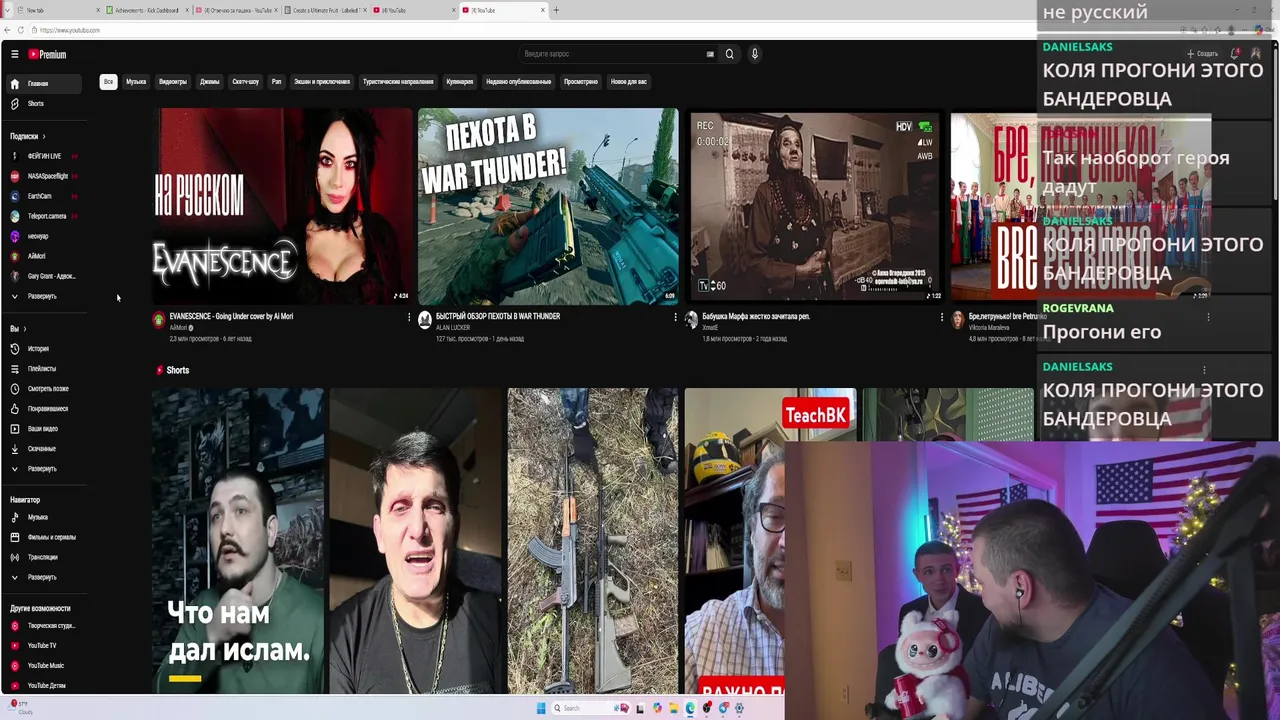Image resolution: width=1280 pixels, height=720 pixels.
Task: Open a new browser tab with plus
Action: point(556,10)
